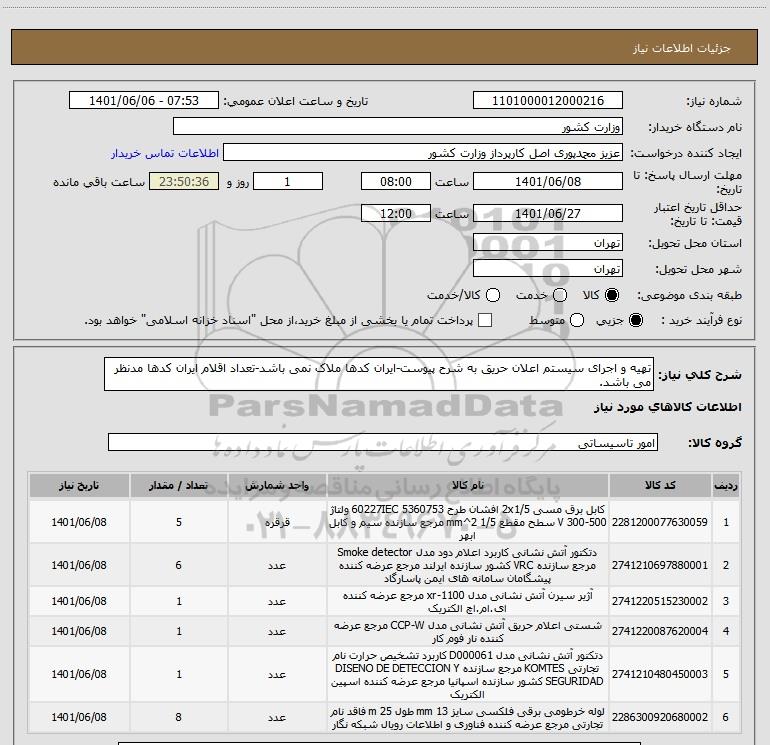Click the جزئیات اطلاعات نیاز header title
Image resolution: width=770 pixels, height=745 pixels.
(x=682, y=48)
